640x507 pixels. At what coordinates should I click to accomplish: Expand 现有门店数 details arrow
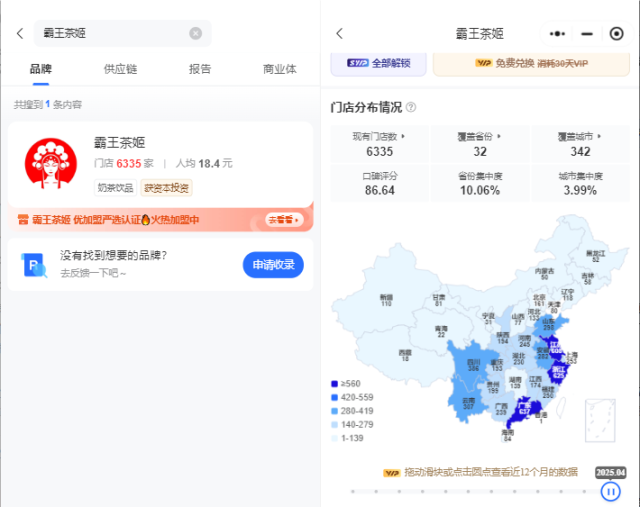(403, 136)
